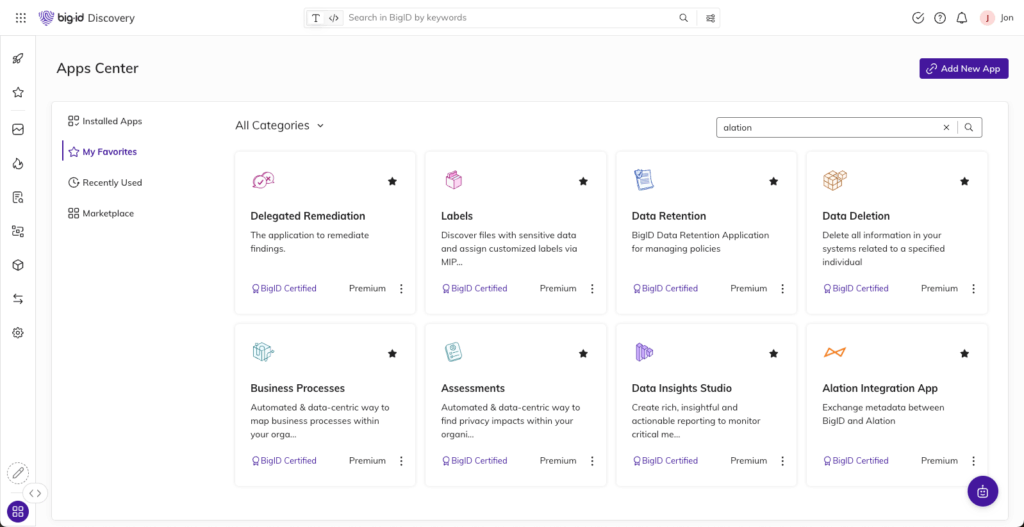Click the chatbot assistant button

click(982, 491)
